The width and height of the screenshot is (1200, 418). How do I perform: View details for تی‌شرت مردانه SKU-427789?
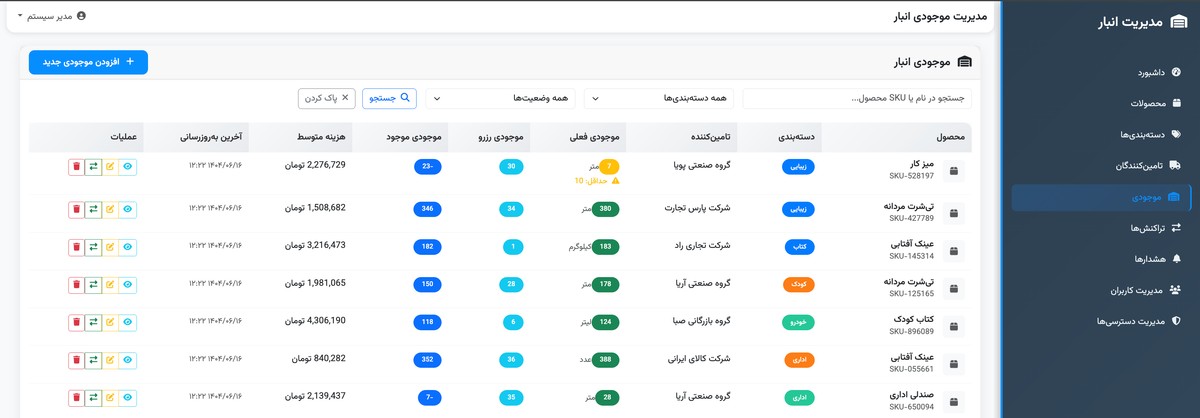tap(128, 208)
